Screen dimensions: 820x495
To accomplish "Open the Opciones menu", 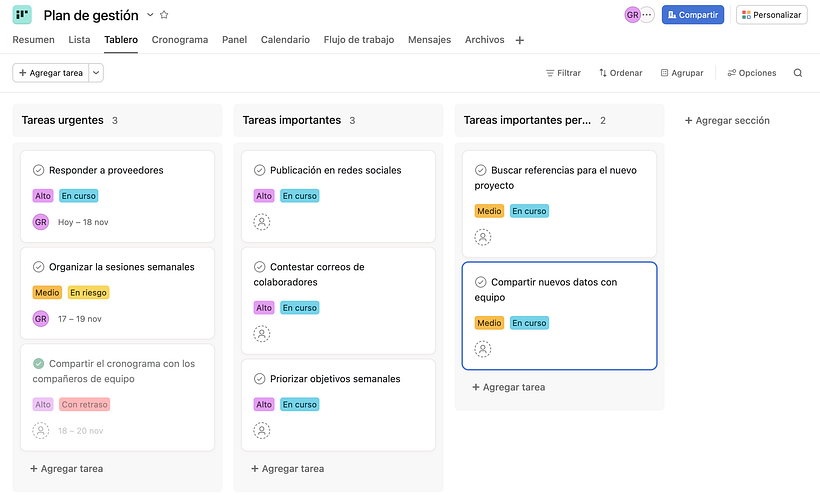I will (x=751, y=73).
